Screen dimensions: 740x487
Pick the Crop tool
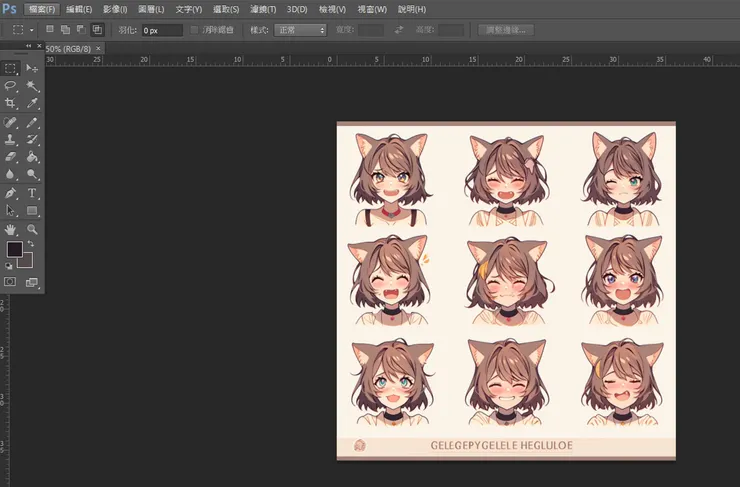click(11, 103)
